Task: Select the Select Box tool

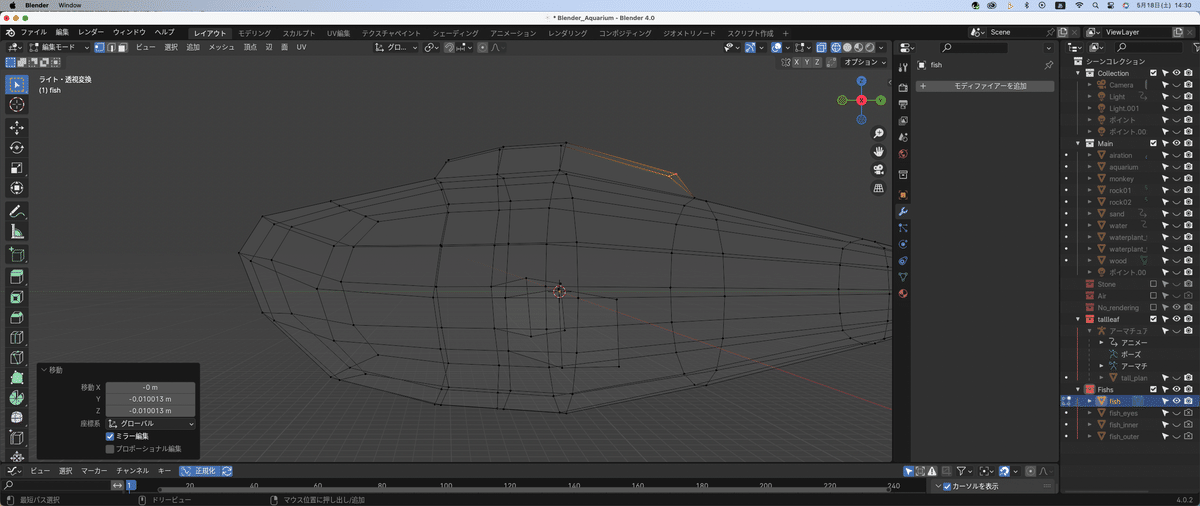Action: pos(17,84)
